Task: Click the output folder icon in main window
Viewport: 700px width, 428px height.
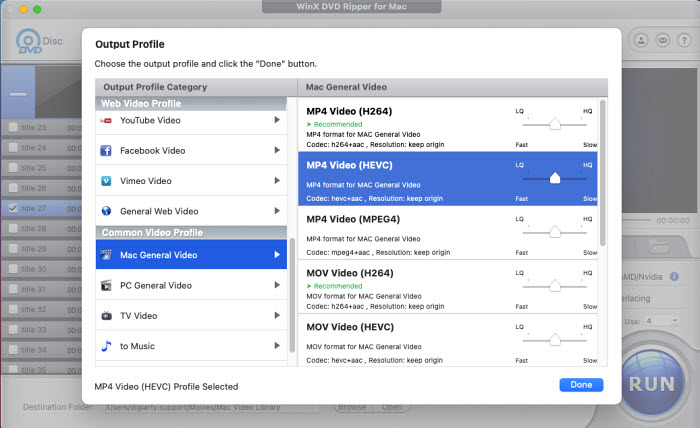Action: point(658,246)
